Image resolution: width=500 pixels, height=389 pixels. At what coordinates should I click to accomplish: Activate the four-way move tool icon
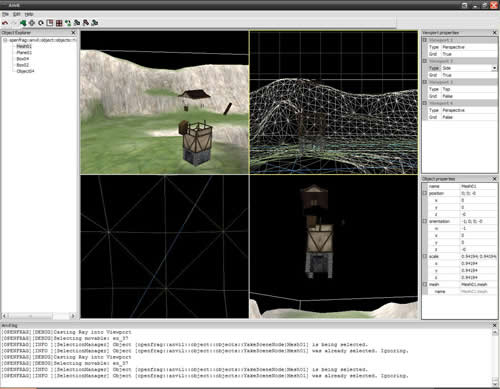click(32, 23)
